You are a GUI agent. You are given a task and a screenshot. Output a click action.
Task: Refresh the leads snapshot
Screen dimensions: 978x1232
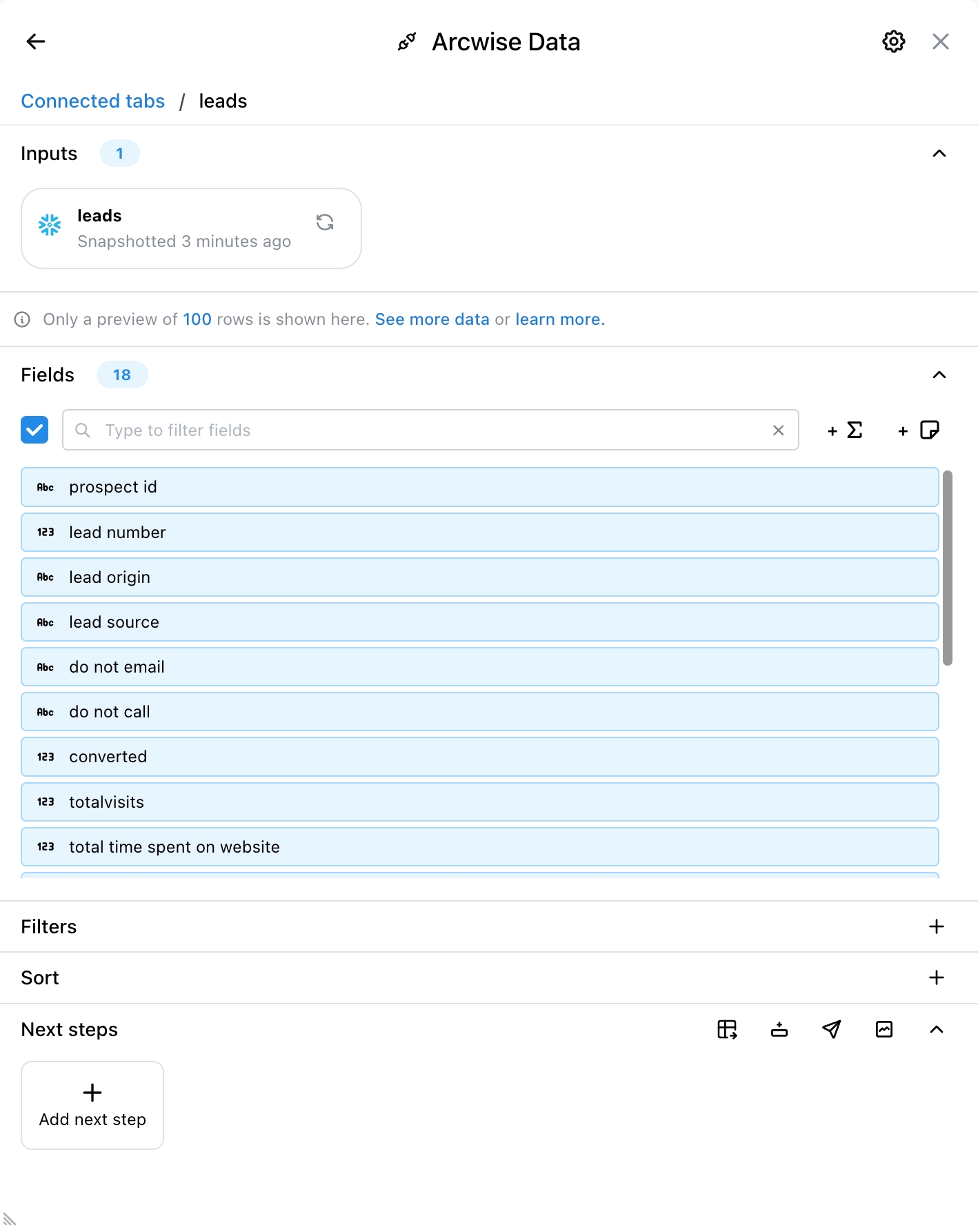point(325,222)
